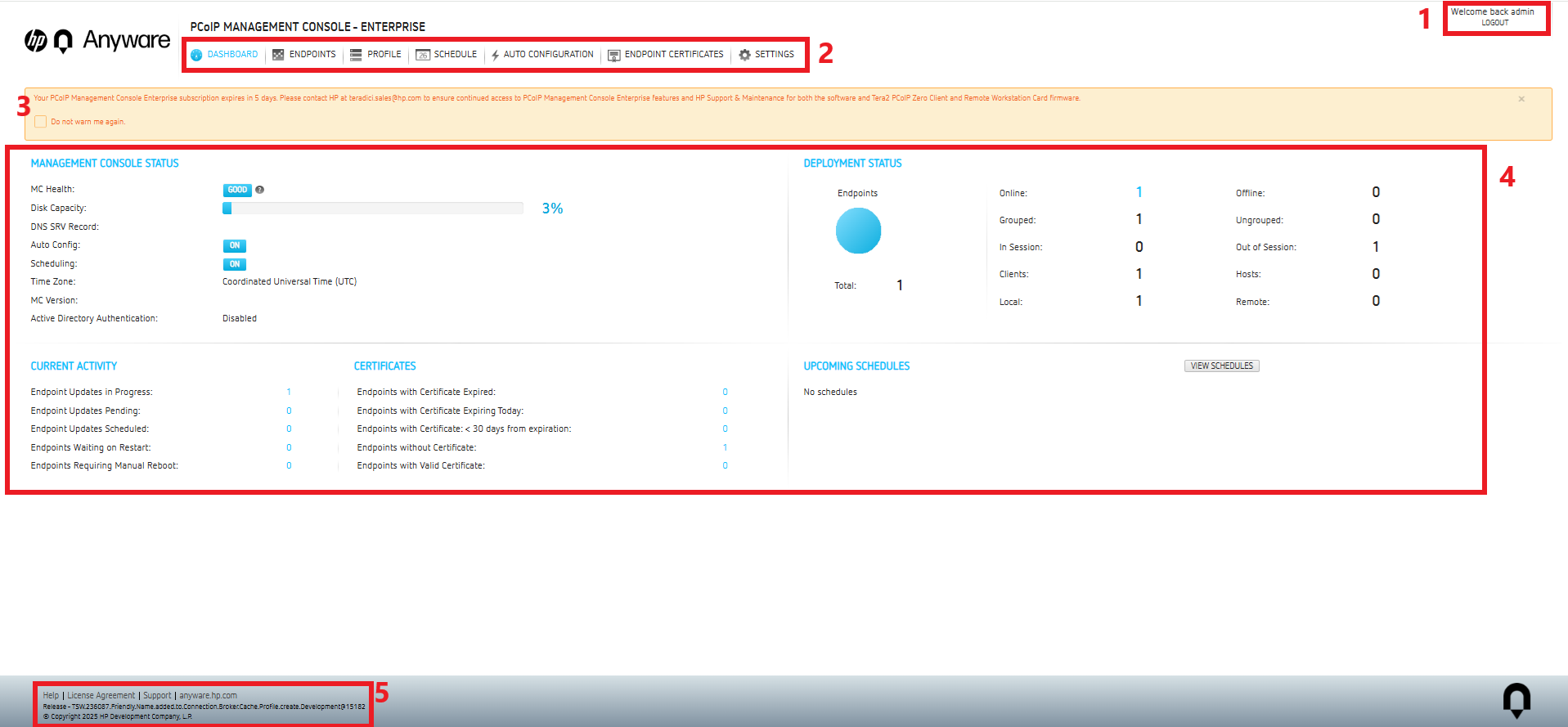
Task: Click the GOOD health status badge
Action: click(x=237, y=190)
